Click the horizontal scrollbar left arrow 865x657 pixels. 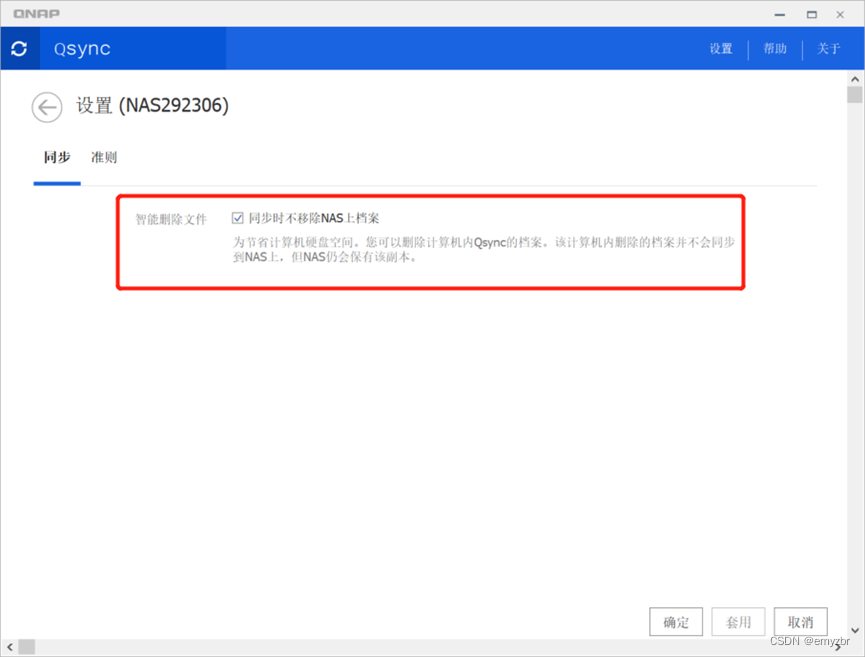pyautogui.click(x=9, y=647)
